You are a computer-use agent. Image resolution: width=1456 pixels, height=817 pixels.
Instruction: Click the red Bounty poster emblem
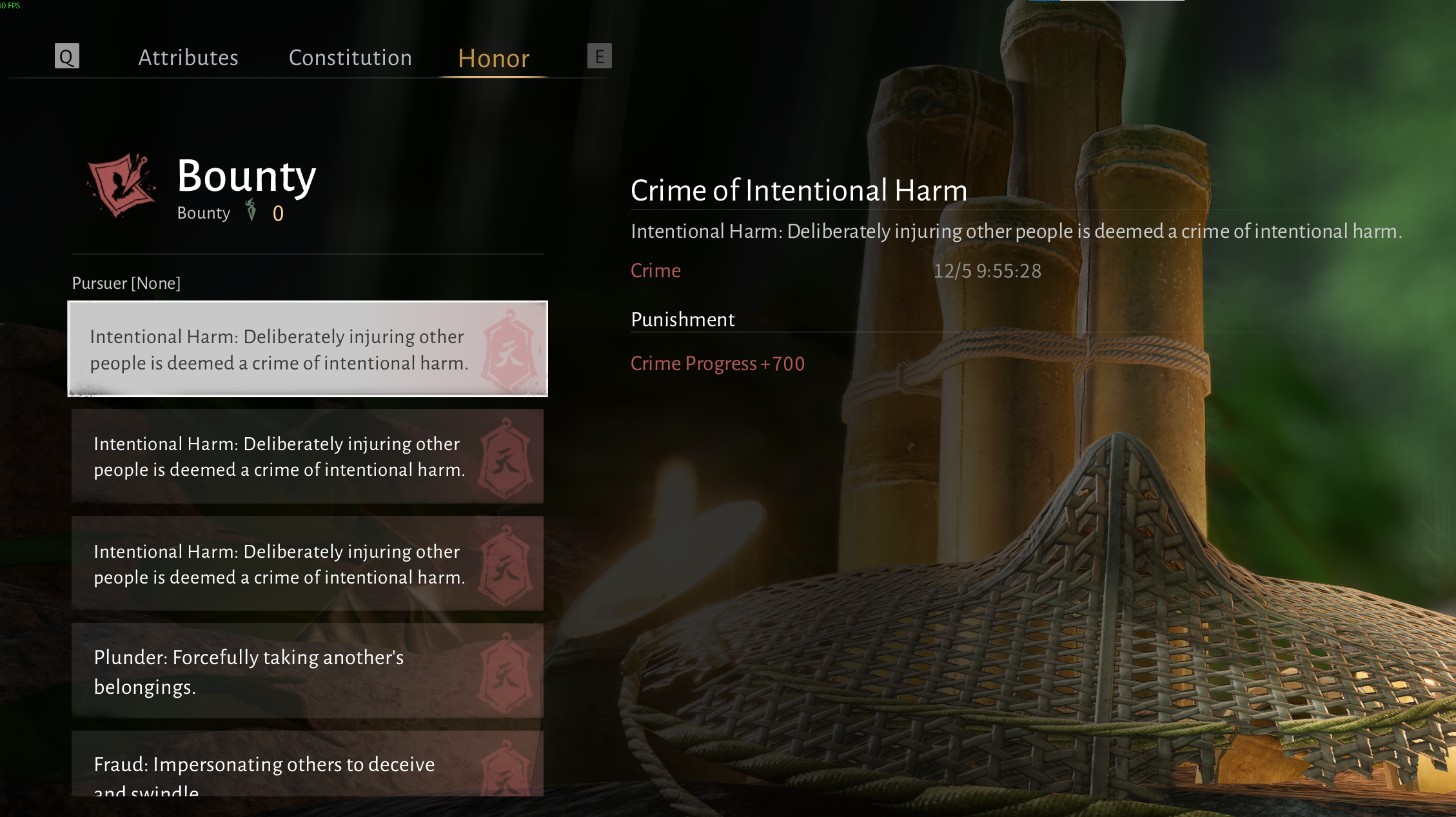click(121, 185)
